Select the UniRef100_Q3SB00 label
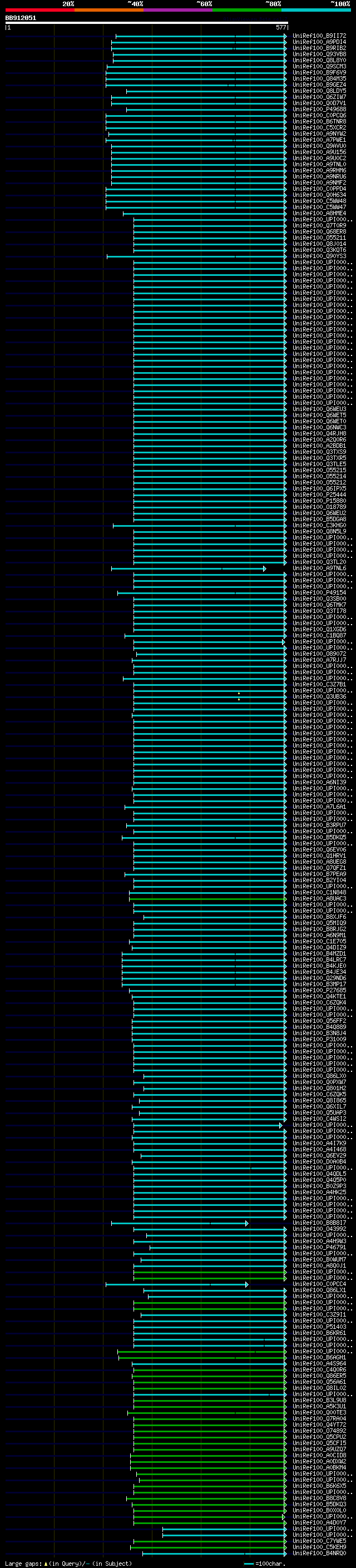Image resolution: width=356 pixels, height=1568 pixels. pyautogui.click(x=319, y=598)
